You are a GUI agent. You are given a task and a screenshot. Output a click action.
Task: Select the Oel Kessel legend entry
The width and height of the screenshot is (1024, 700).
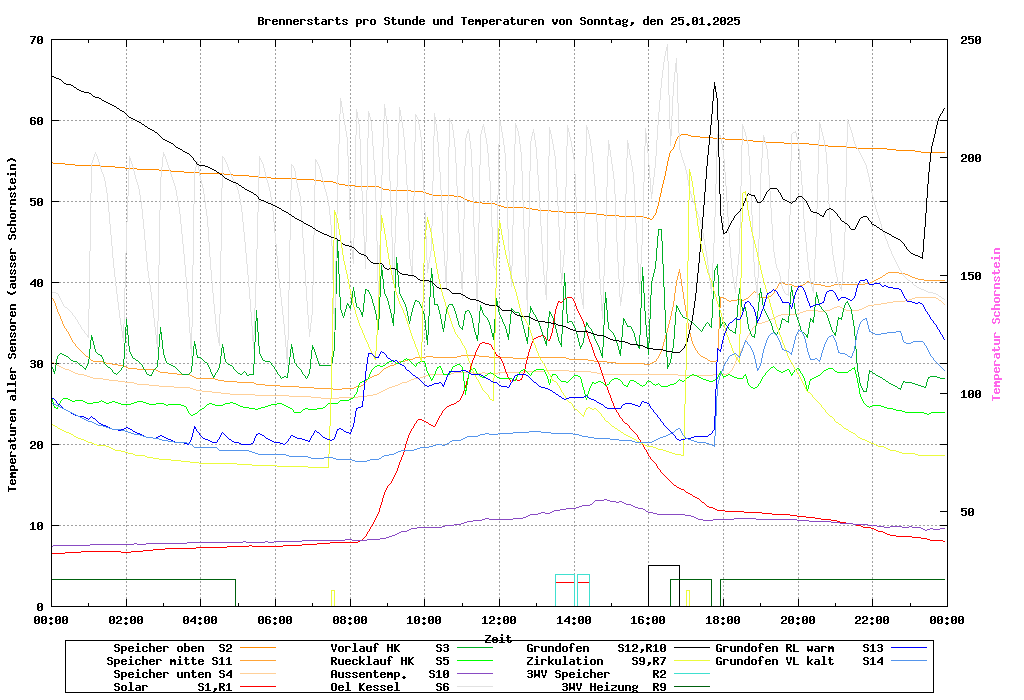(x=365, y=687)
